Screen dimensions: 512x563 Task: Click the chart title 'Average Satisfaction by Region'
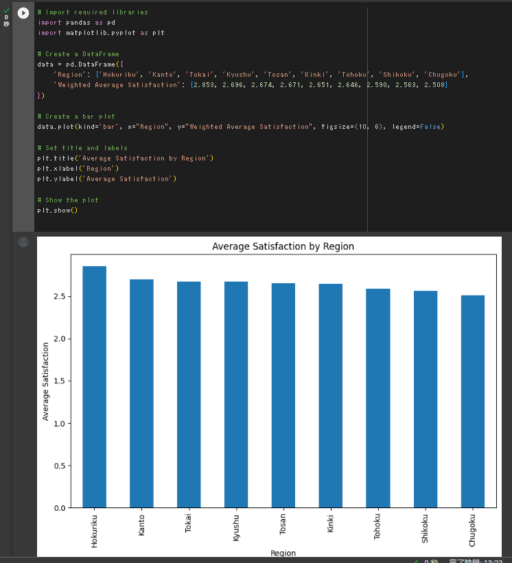[283, 246]
